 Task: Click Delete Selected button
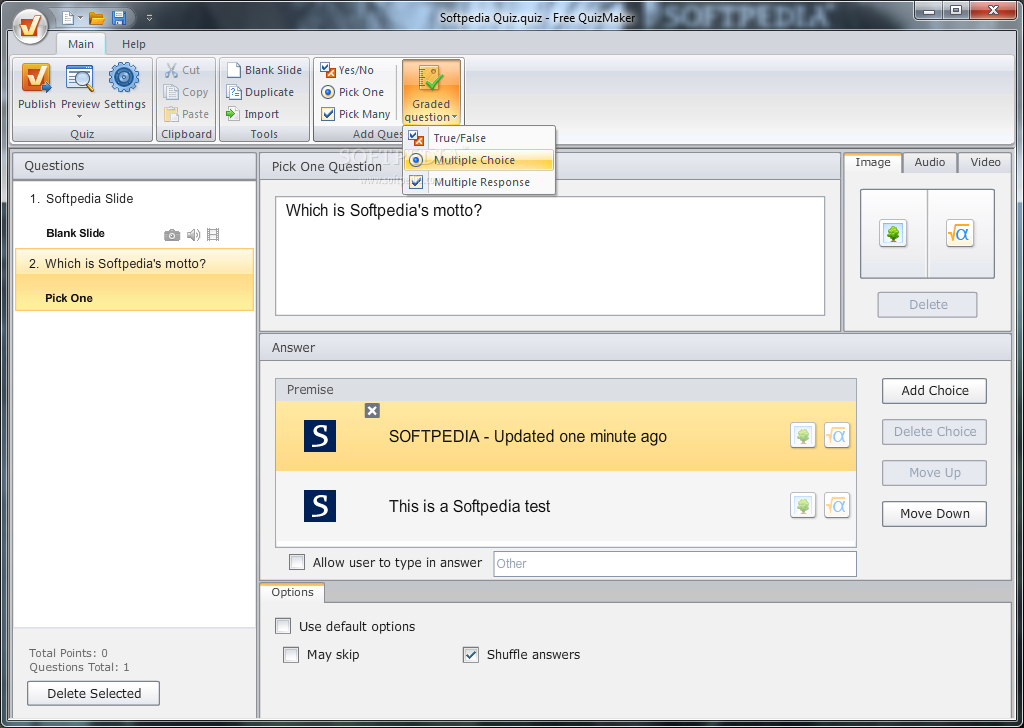pos(93,693)
